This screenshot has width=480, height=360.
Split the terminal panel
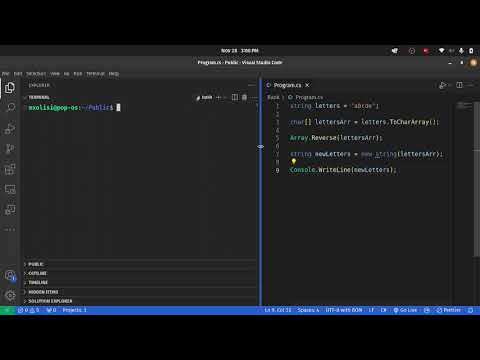[235, 97]
